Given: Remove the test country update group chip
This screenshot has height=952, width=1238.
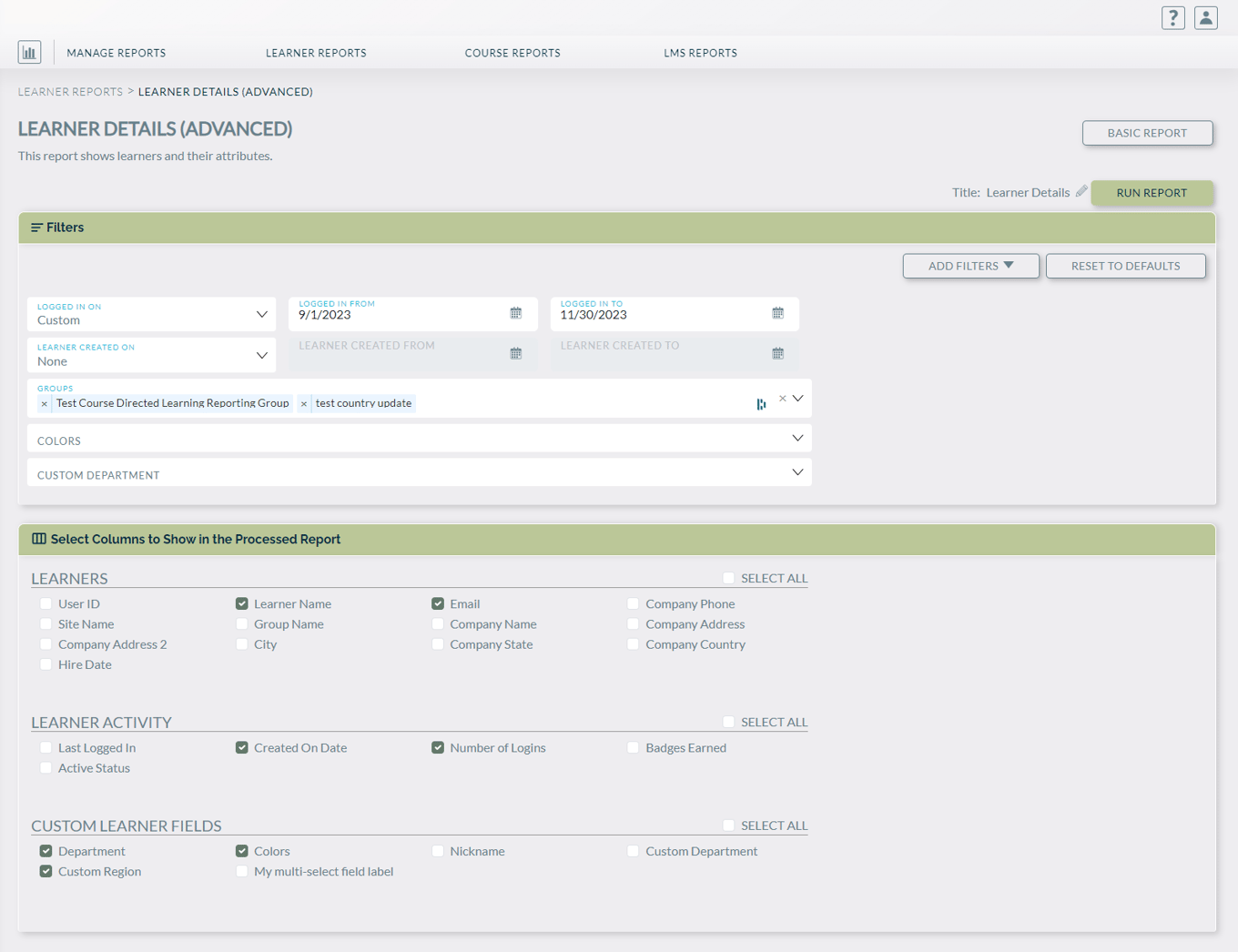Looking at the screenshot, I should pyautogui.click(x=303, y=403).
